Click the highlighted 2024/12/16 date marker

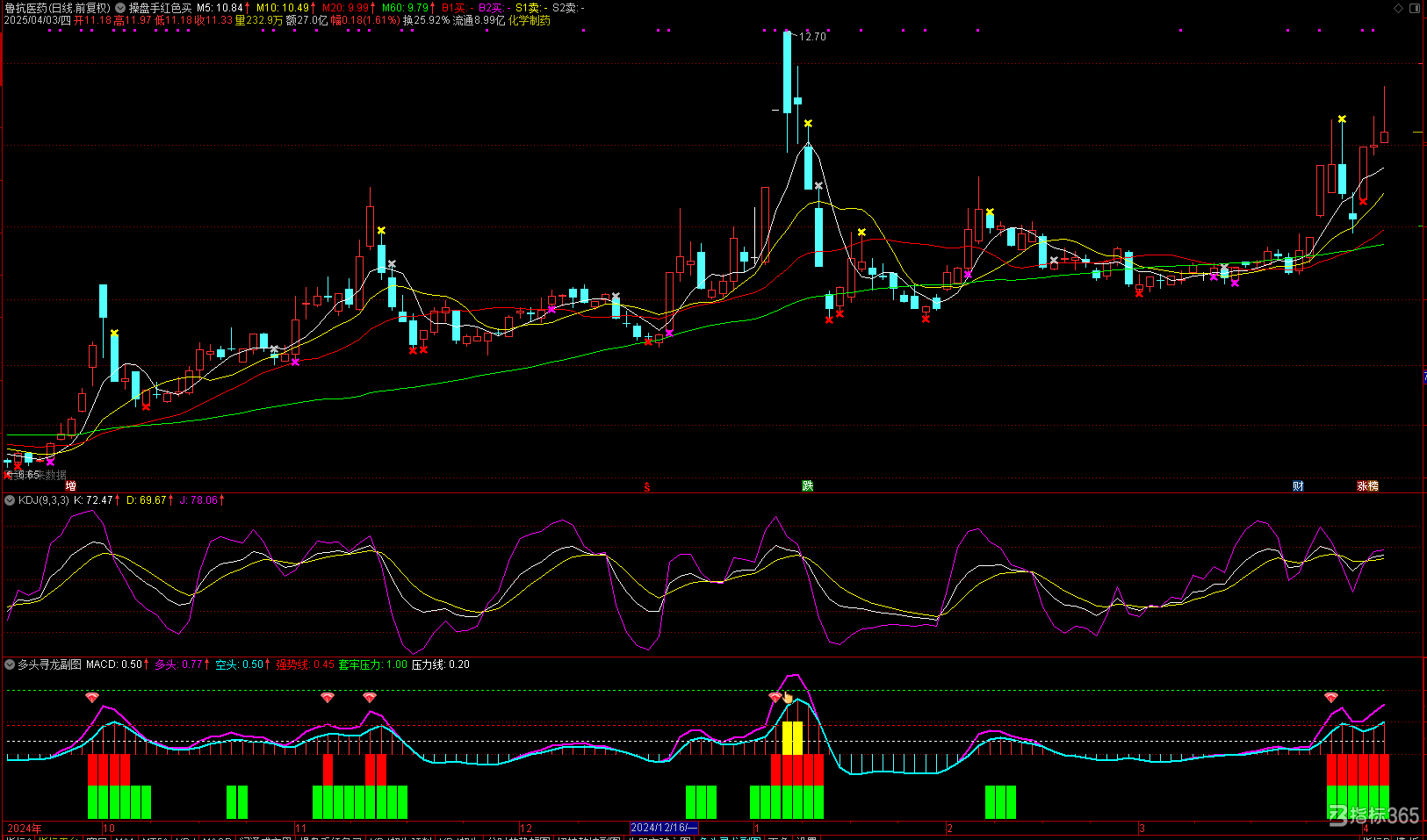pyautogui.click(x=664, y=828)
